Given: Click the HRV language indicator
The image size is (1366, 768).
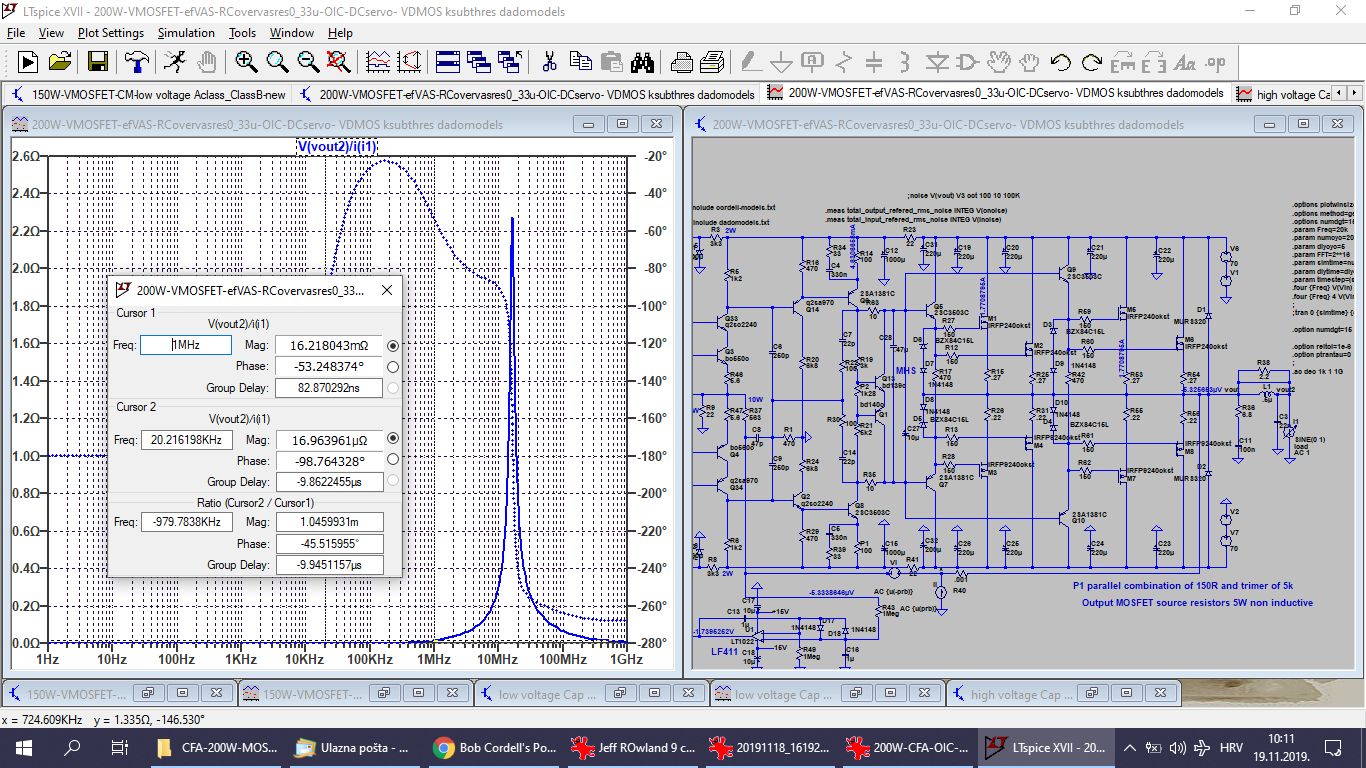Looking at the screenshot, I should (1231, 747).
